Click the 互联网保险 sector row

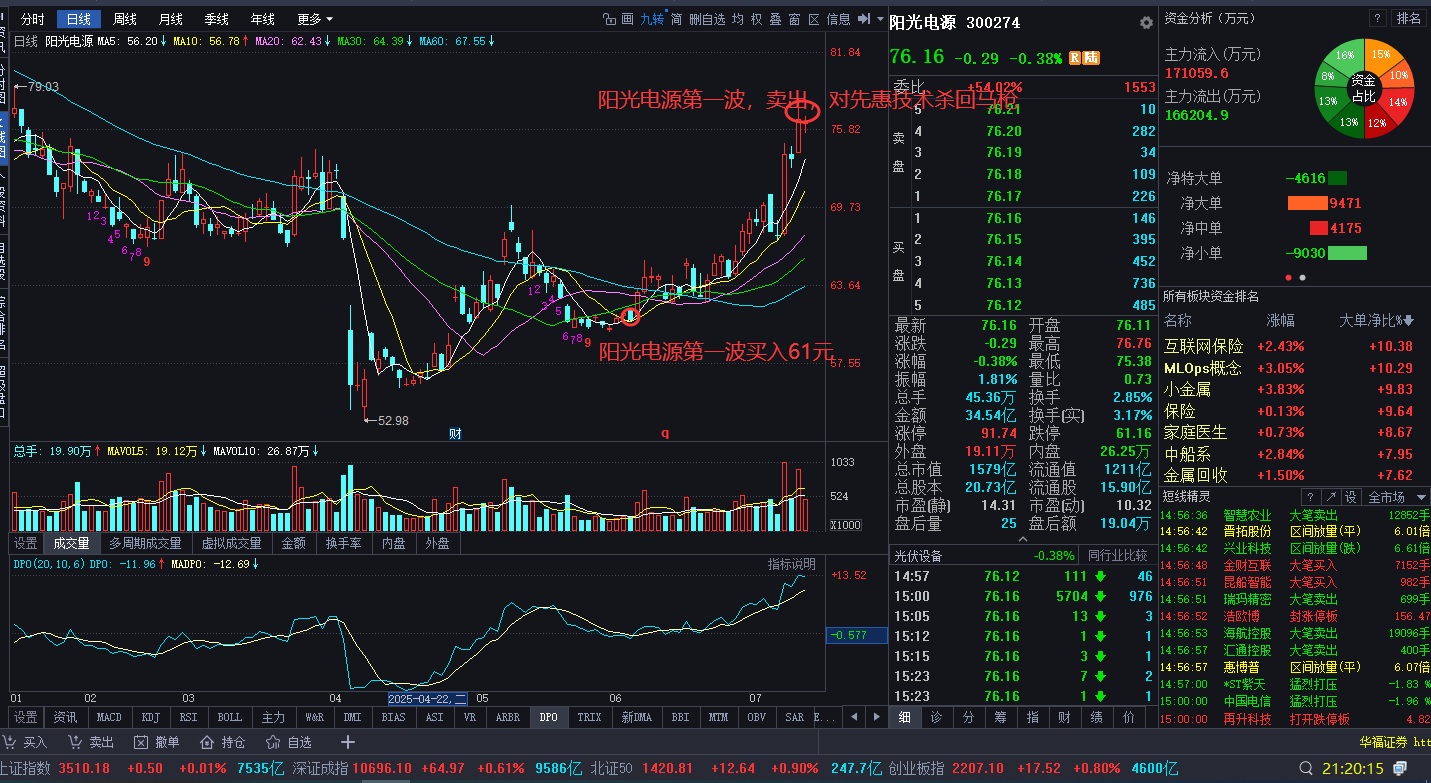[1294, 346]
